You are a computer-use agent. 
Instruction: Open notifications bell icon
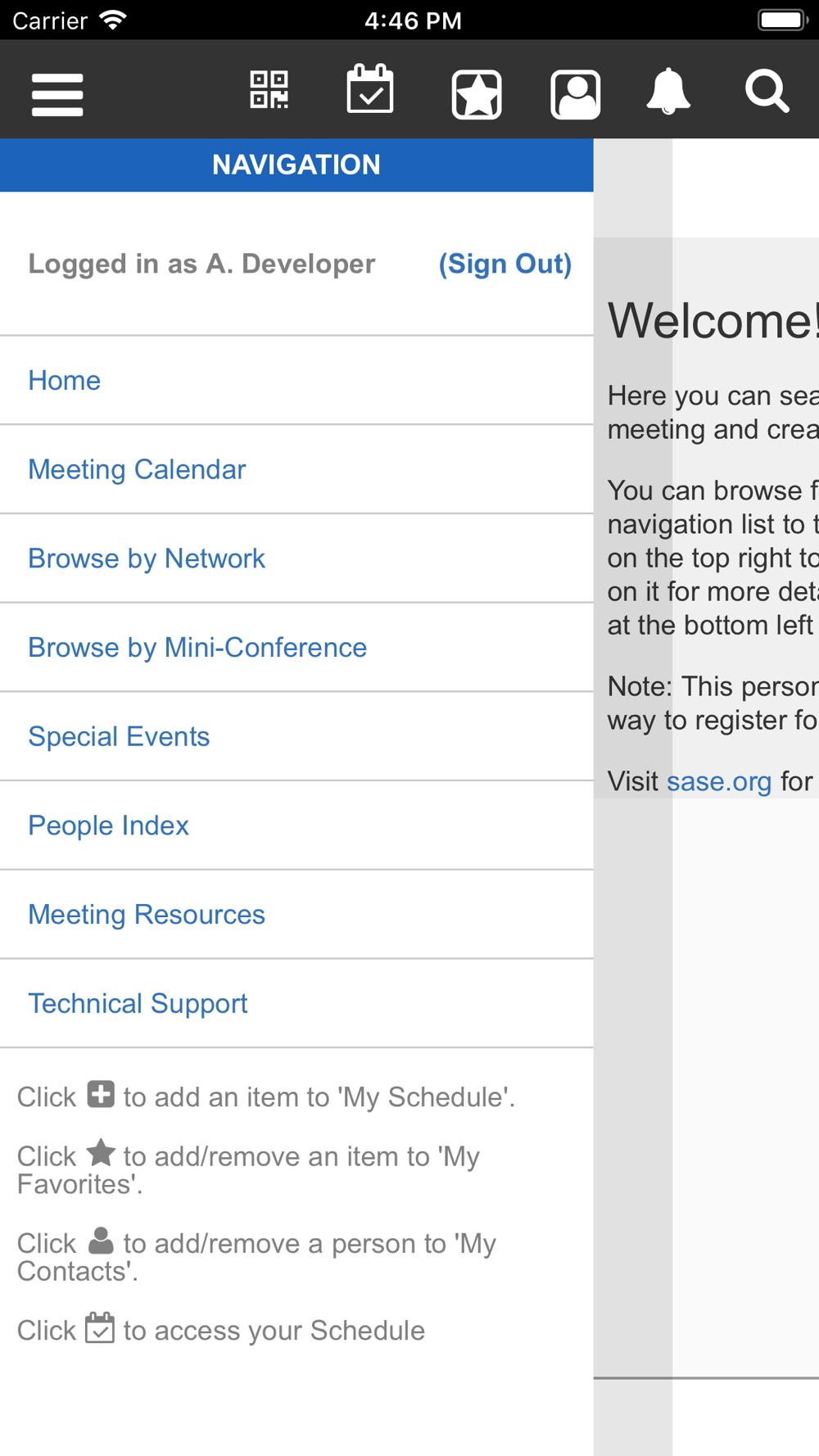(x=668, y=92)
